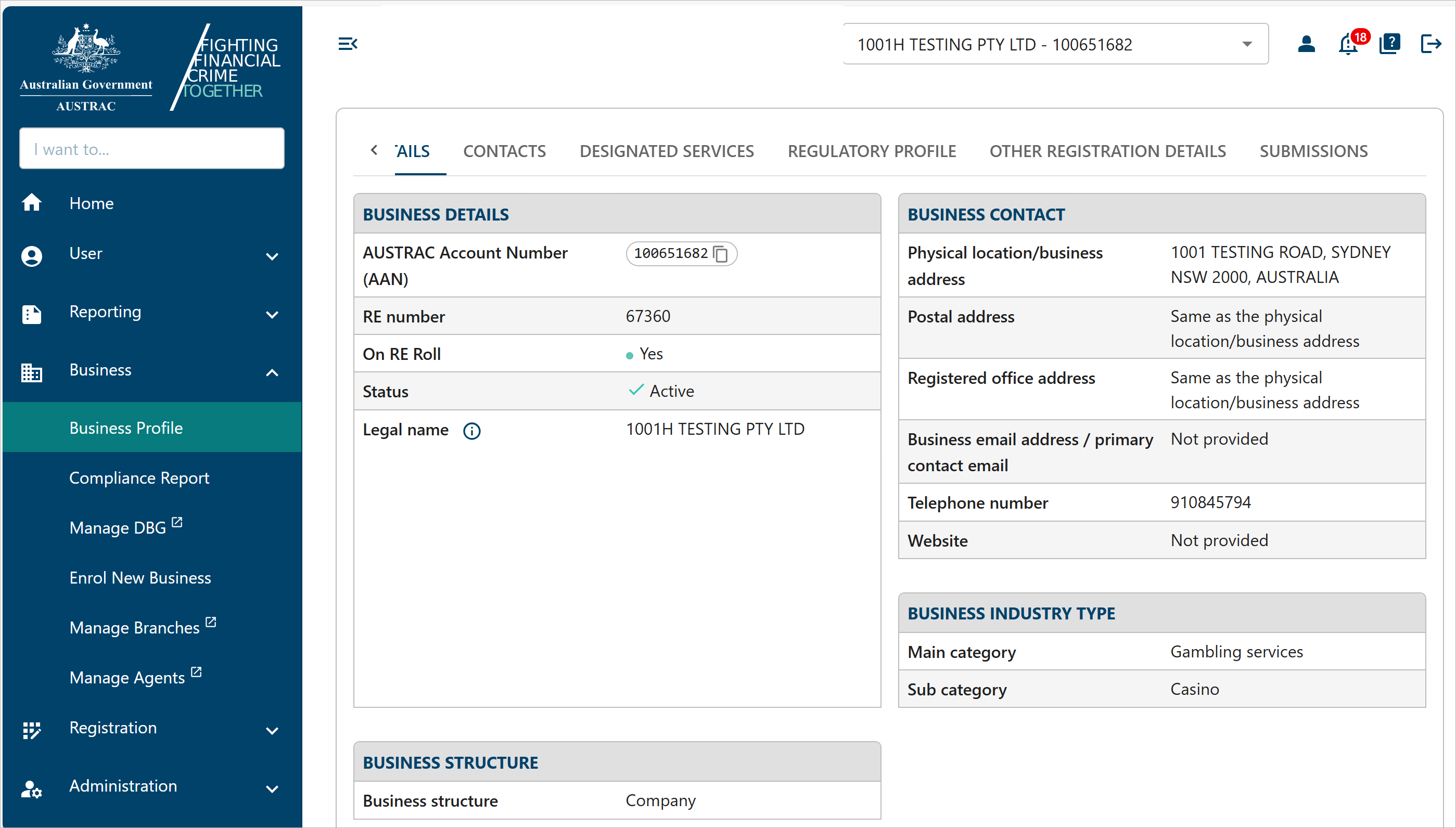The width and height of the screenshot is (1456, 828).
Task: Collapse the navigation sidebar
Action: (x=348, y=43)
